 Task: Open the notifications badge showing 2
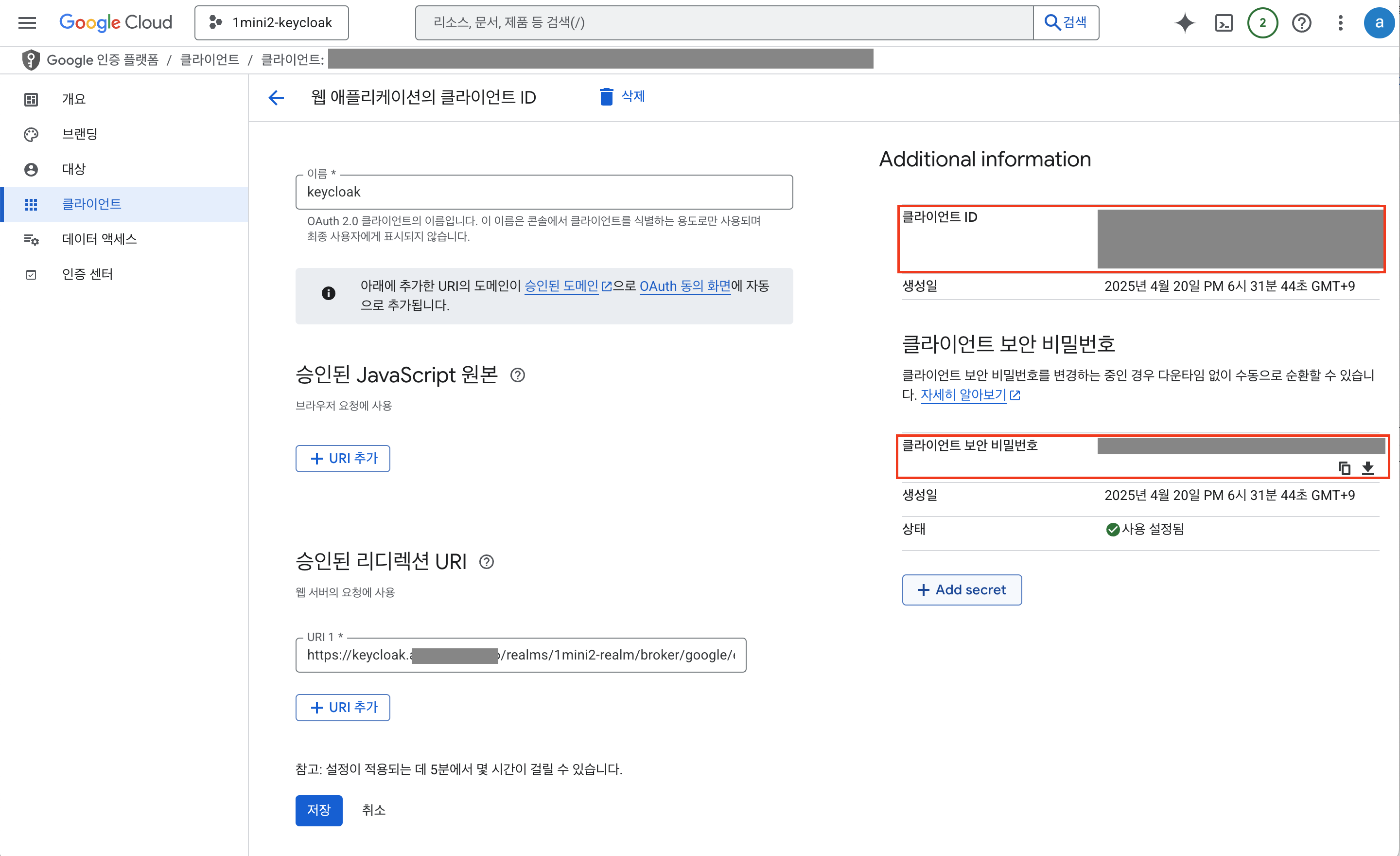pos(1262,23)
